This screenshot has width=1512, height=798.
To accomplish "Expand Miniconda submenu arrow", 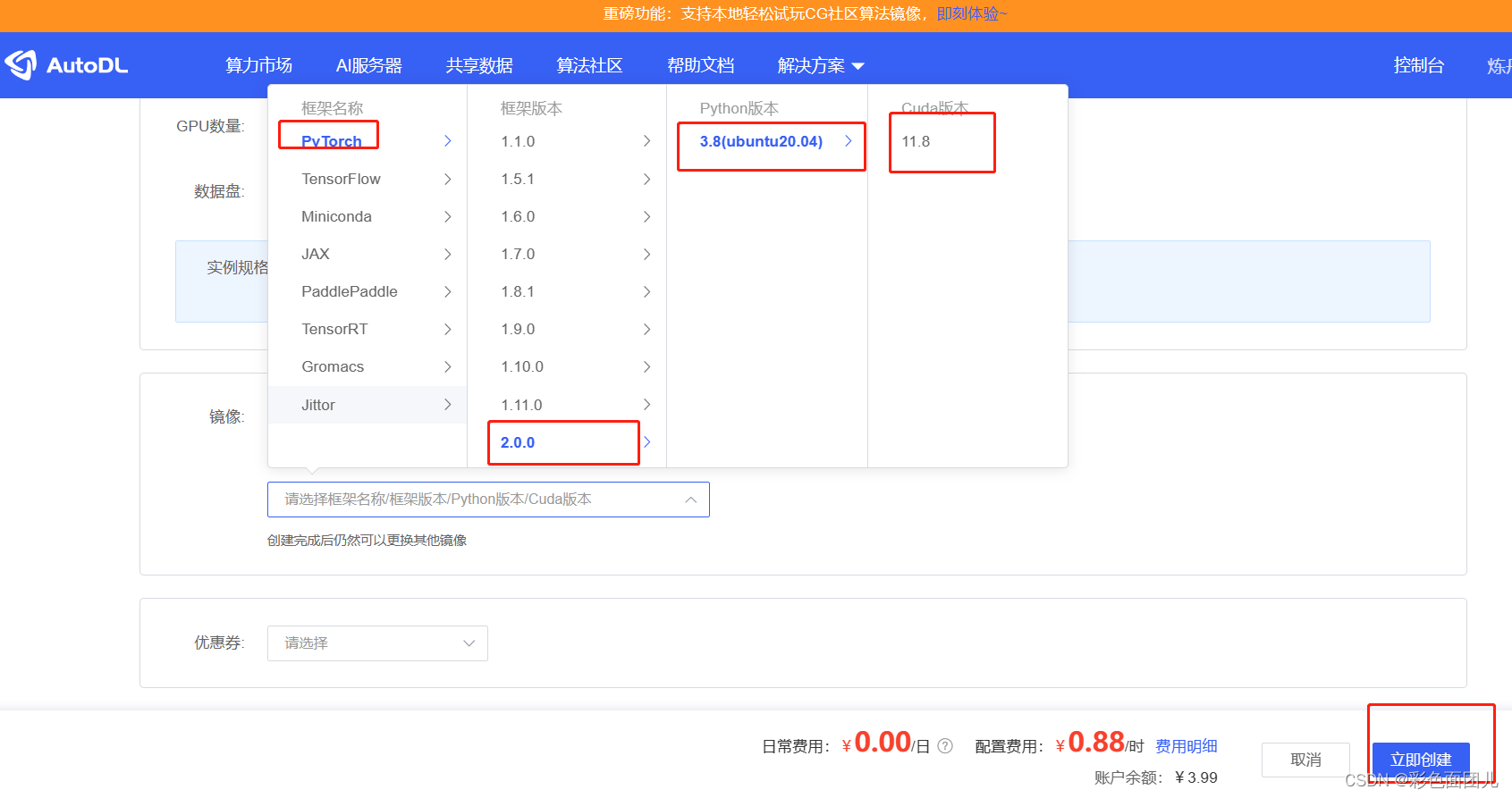I will [448, 216].
